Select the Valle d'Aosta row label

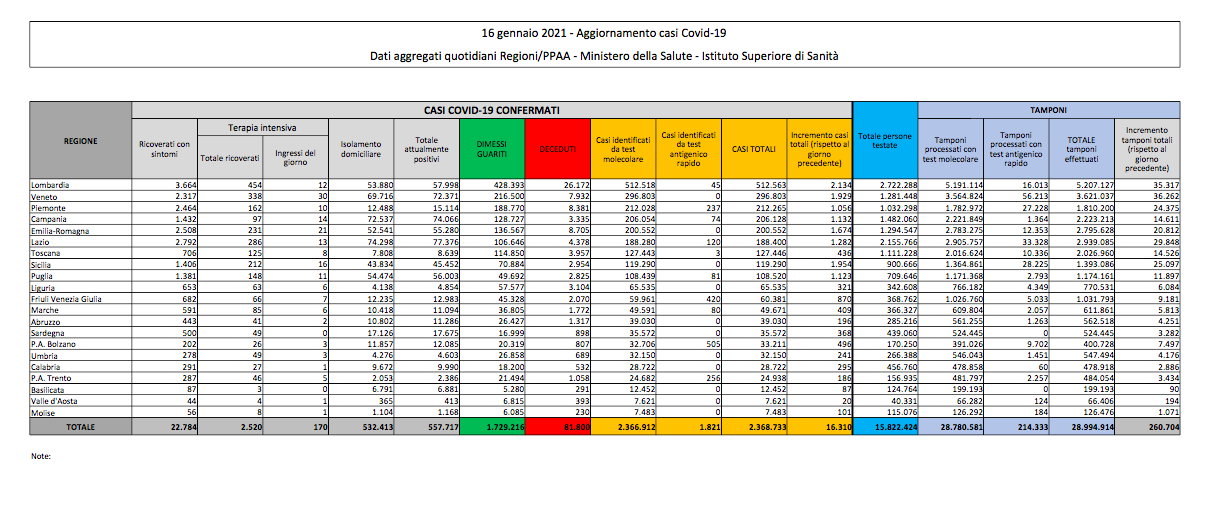[56, 400]
